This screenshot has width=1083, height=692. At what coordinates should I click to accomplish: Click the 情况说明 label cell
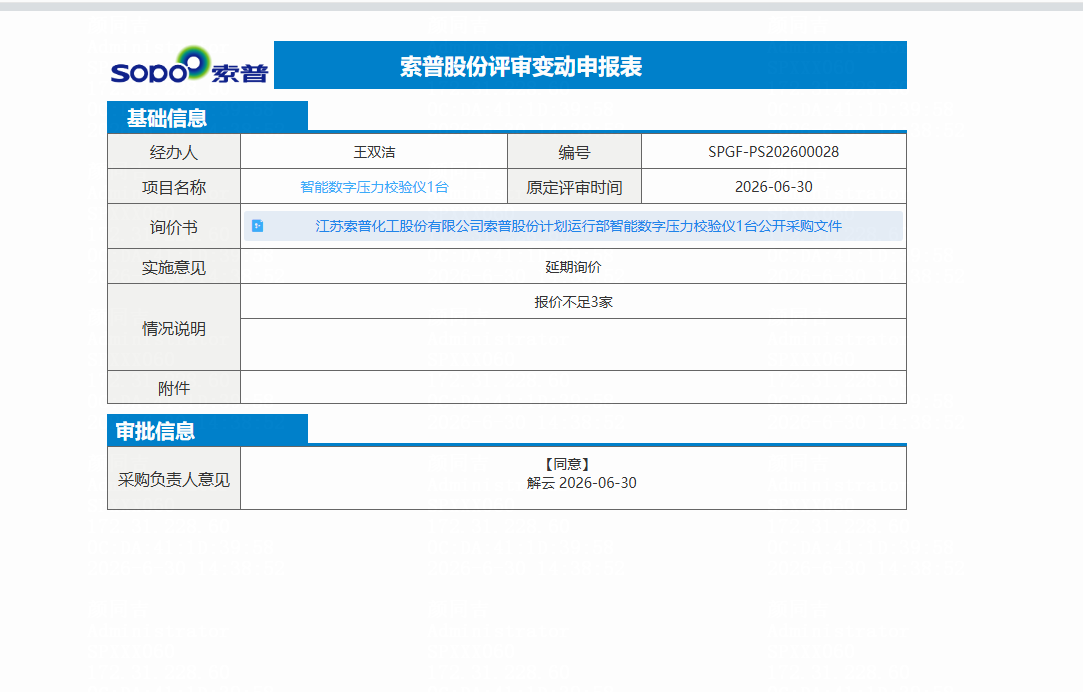click(174, 328)
